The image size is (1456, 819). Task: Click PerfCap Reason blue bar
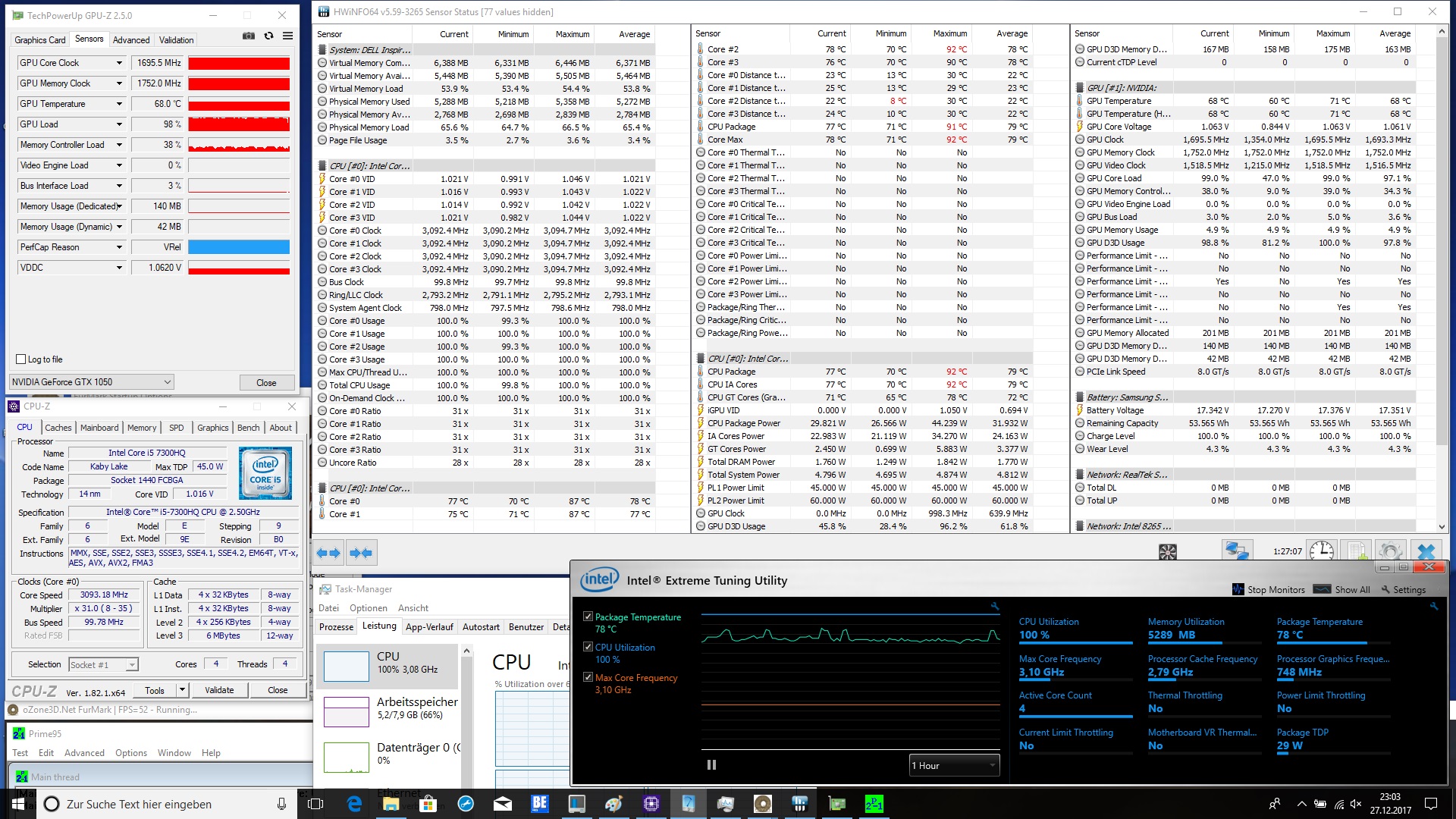239,247
